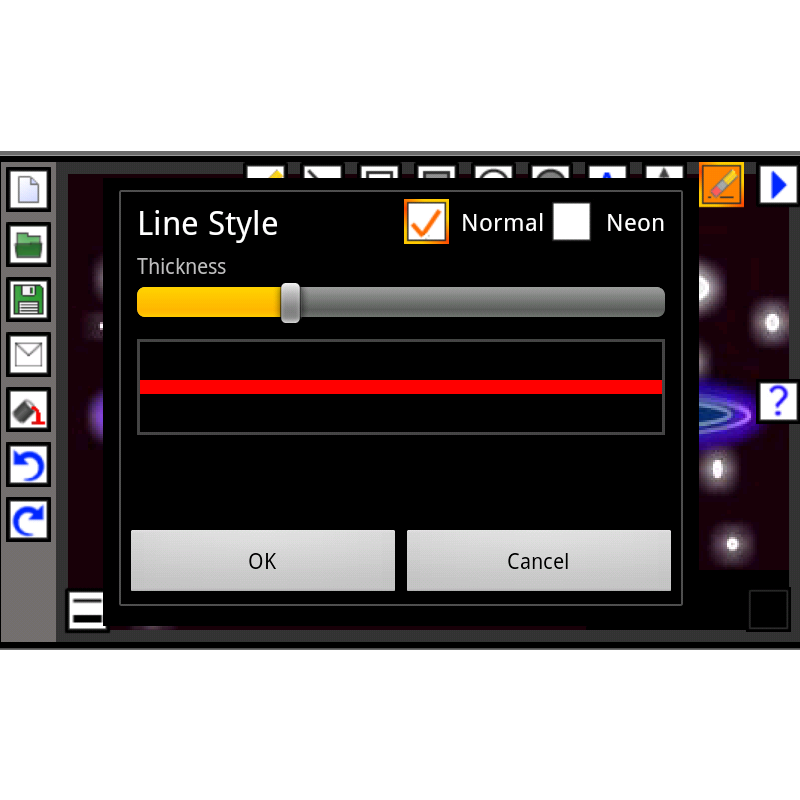Open a file with the green folder icon
800x800 pixels.
(29, 244)
